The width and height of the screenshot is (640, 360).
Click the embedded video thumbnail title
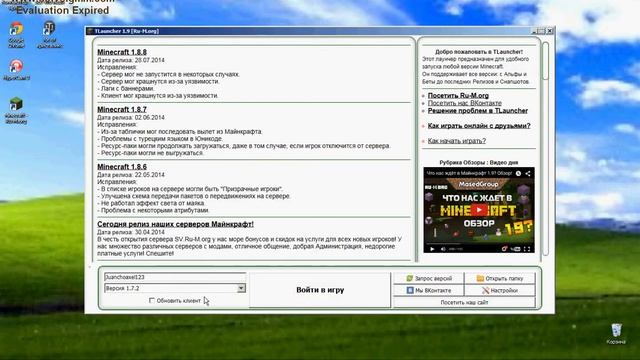(469, 173)
